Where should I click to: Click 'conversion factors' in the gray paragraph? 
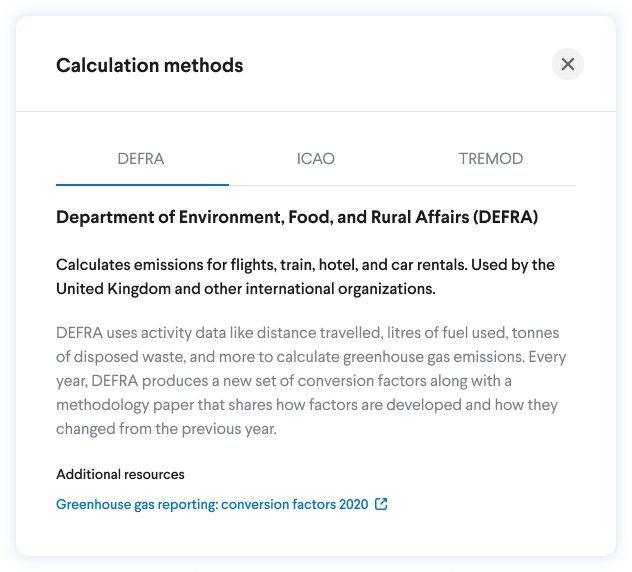coord(362,381)
